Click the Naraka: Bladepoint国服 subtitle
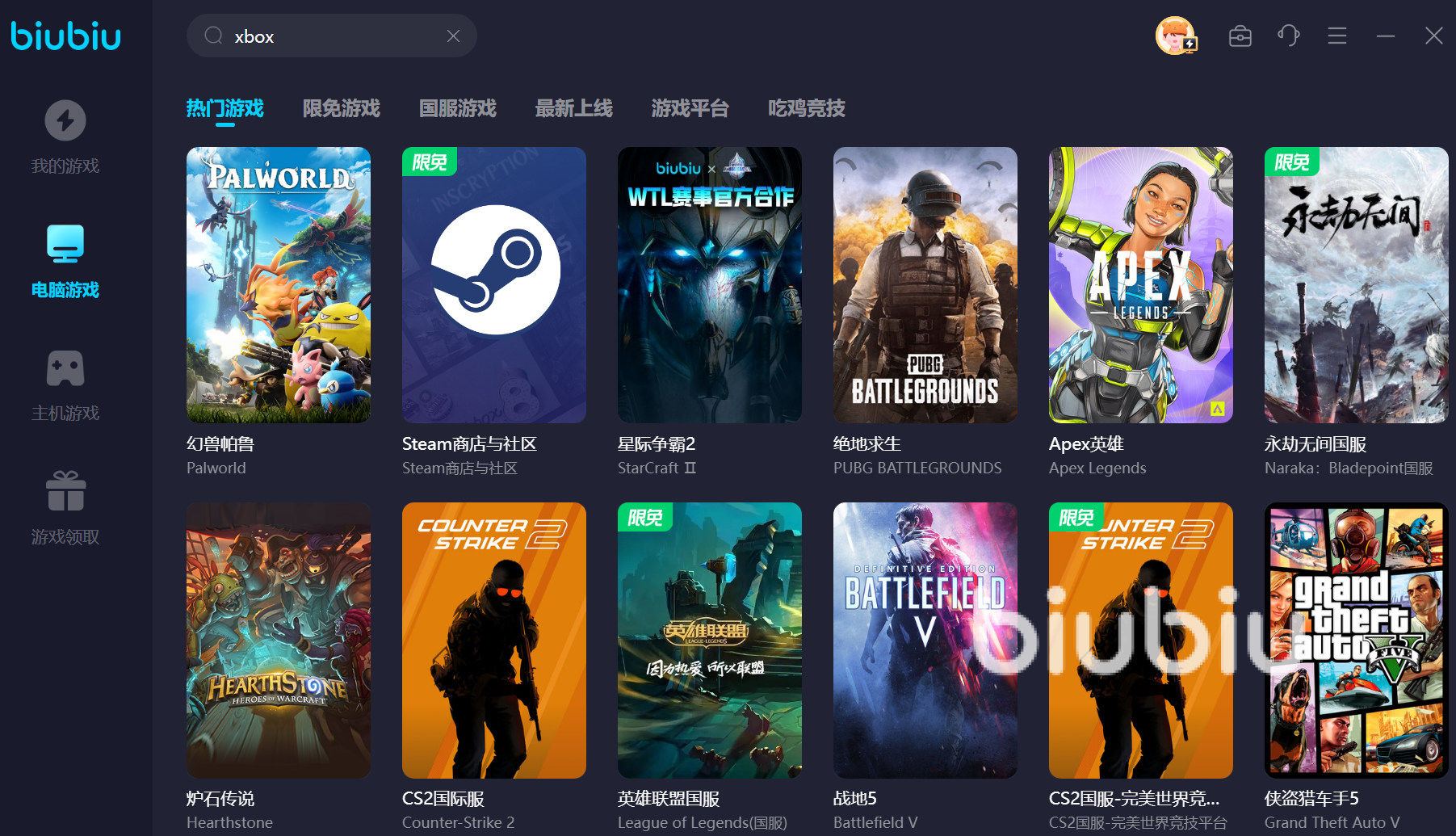 pos(1349,468)
